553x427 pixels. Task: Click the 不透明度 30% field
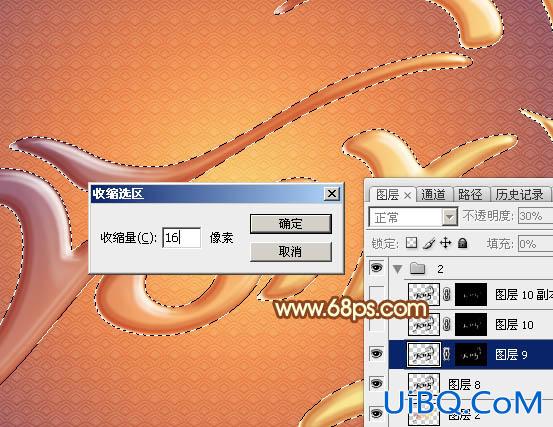[535, 216]
